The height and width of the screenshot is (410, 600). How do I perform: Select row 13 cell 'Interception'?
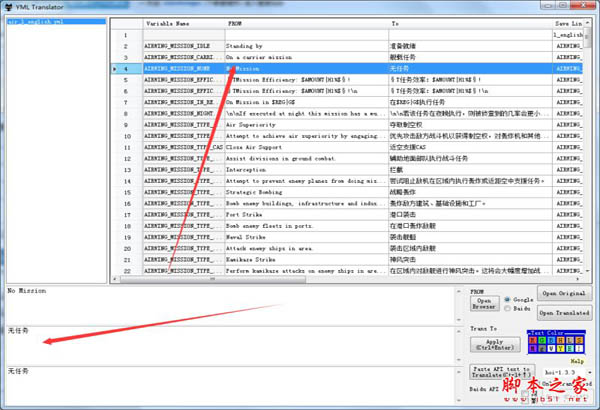pos(307,170)
